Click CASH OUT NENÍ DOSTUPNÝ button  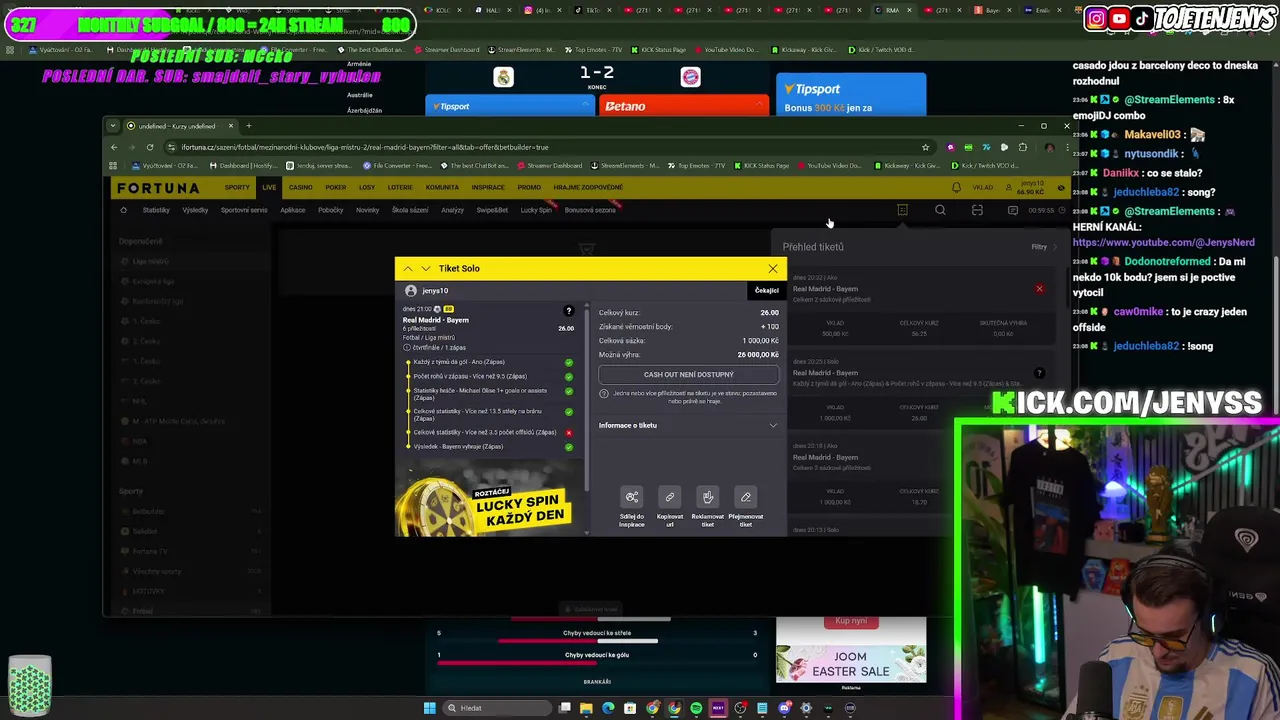[x=688, y=374]
